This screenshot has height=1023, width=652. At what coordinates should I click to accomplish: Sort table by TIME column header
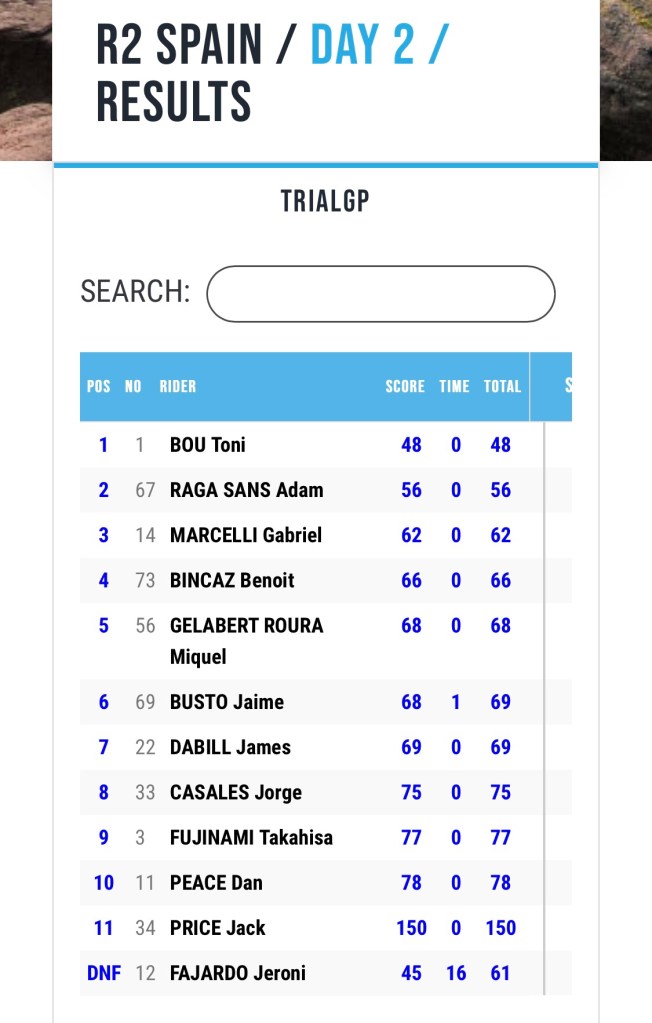click(454, 386)
